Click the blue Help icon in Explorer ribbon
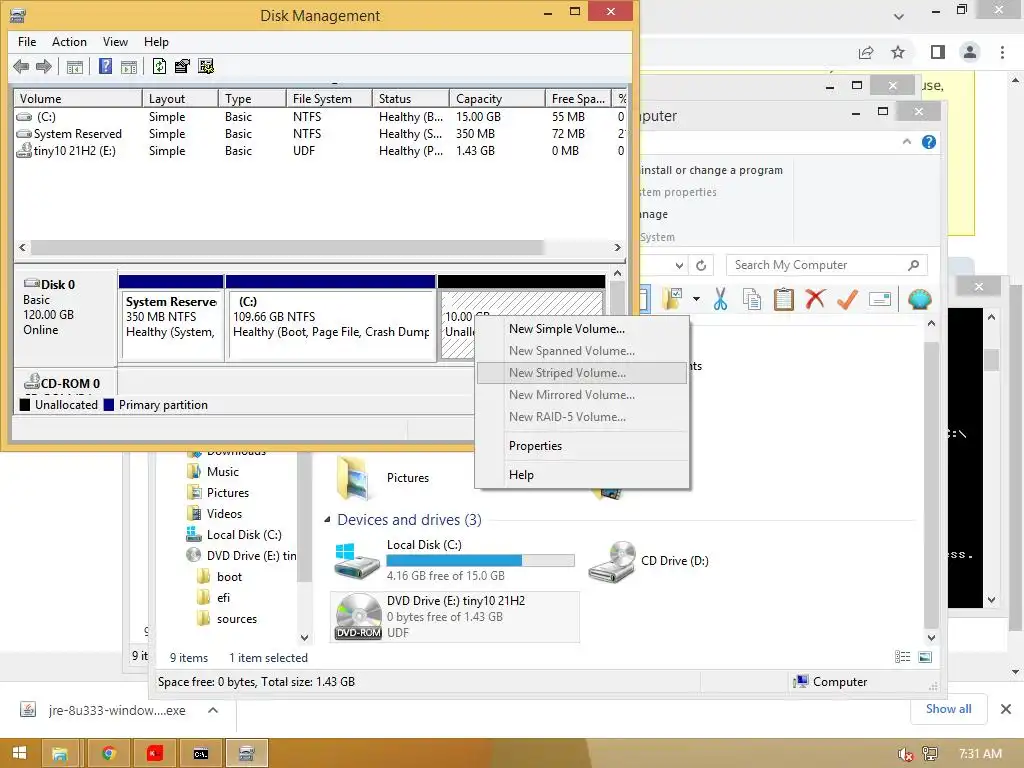The width and height of the screenshot is (1024, 768). pyautogui.click(x=929, y=142)
